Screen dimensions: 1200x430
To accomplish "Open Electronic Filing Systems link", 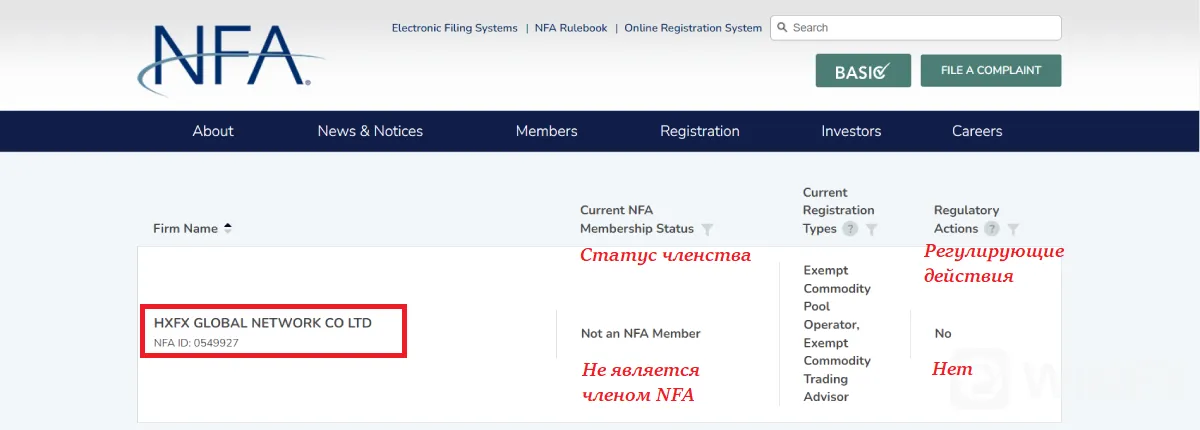I will [x=455, y=28].
